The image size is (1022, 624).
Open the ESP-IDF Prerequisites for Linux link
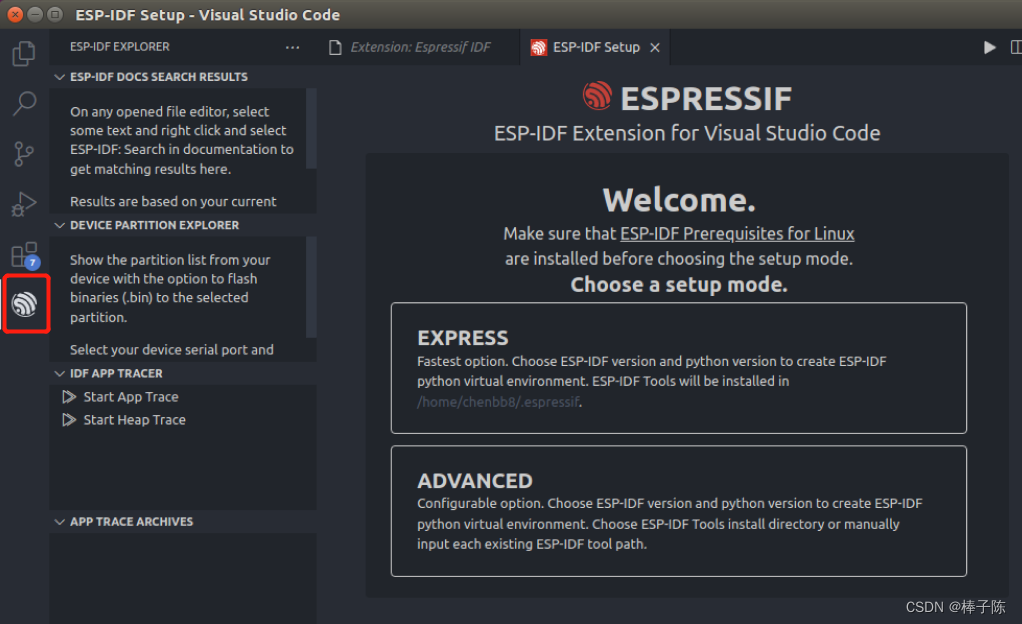pyautogui.click(x=737, y=233)
